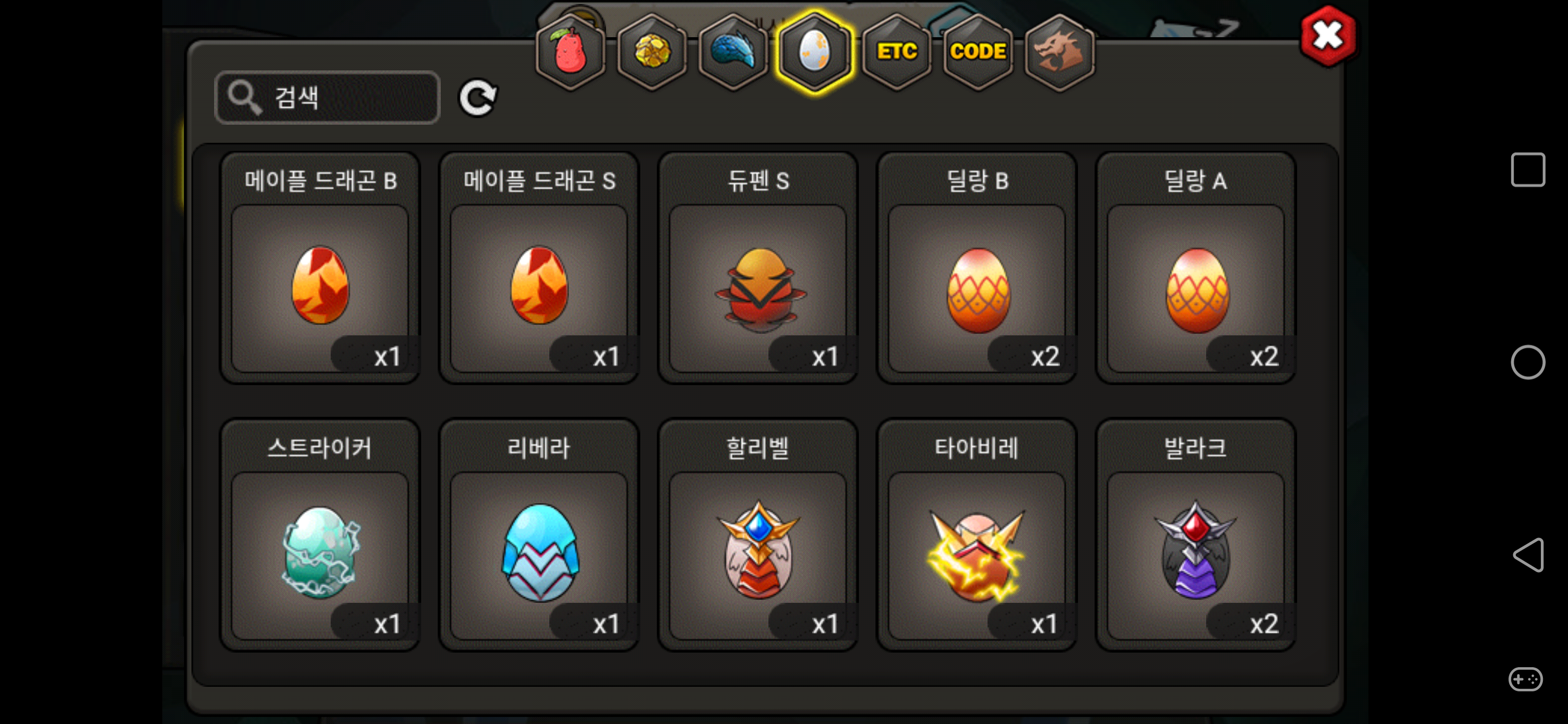1568x724 pixels.
Task: Select the 스트라이커 lightning egg
Action: click(x=320, y=534)
